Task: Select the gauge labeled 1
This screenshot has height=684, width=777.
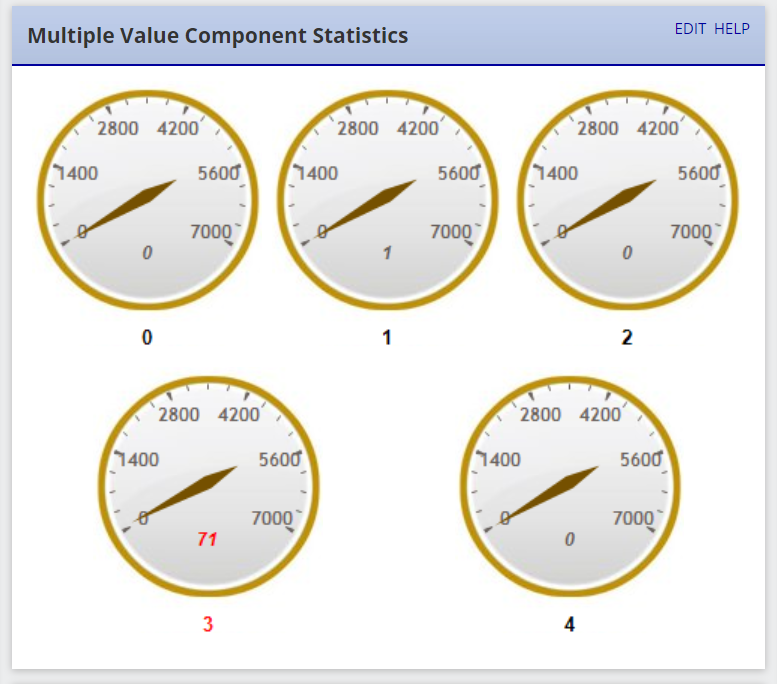Action: coord(388,200)
